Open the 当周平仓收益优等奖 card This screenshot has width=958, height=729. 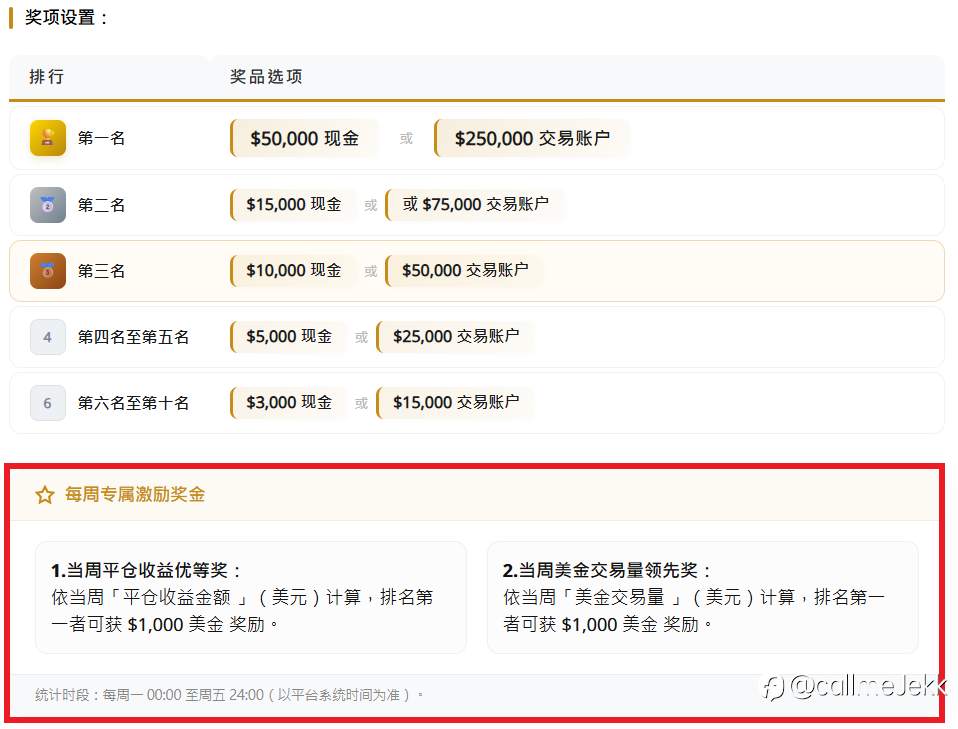pyautogui.click(x=250, y=597)
